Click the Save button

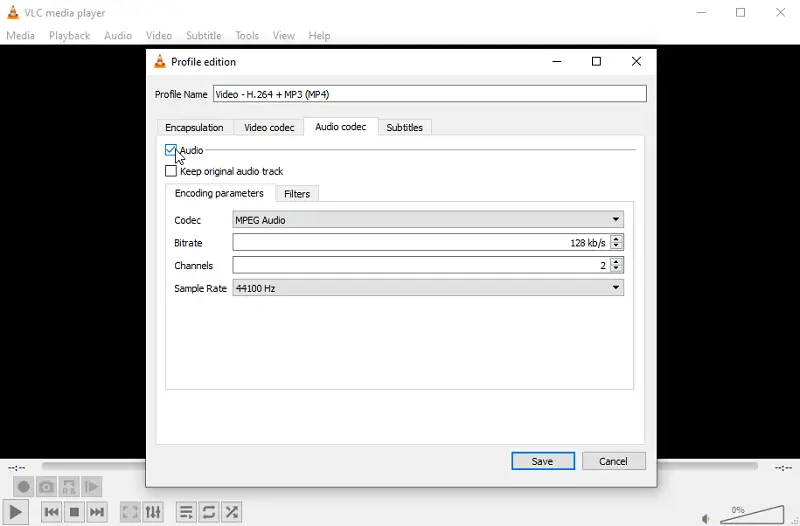click(x=542, y=461)
